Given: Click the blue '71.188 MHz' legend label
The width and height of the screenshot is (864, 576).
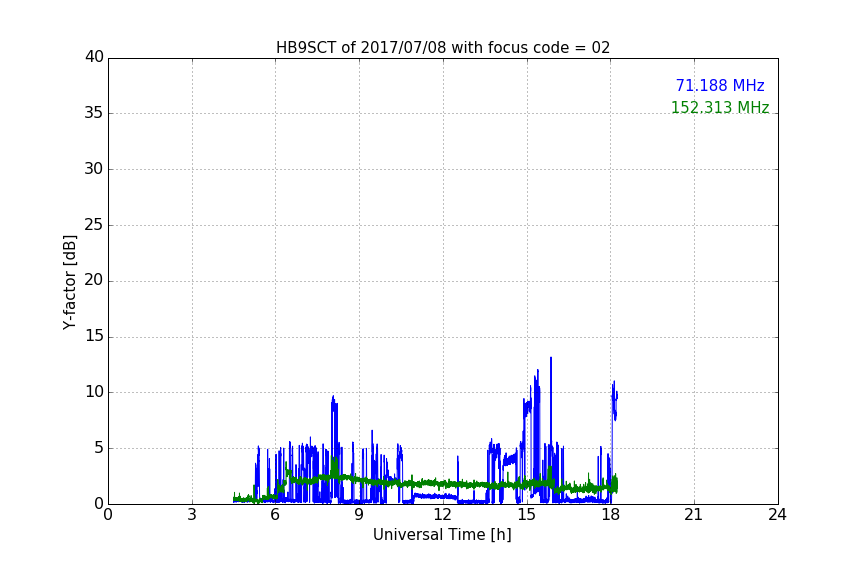Looking at the screenshot, I should [720, 85].
